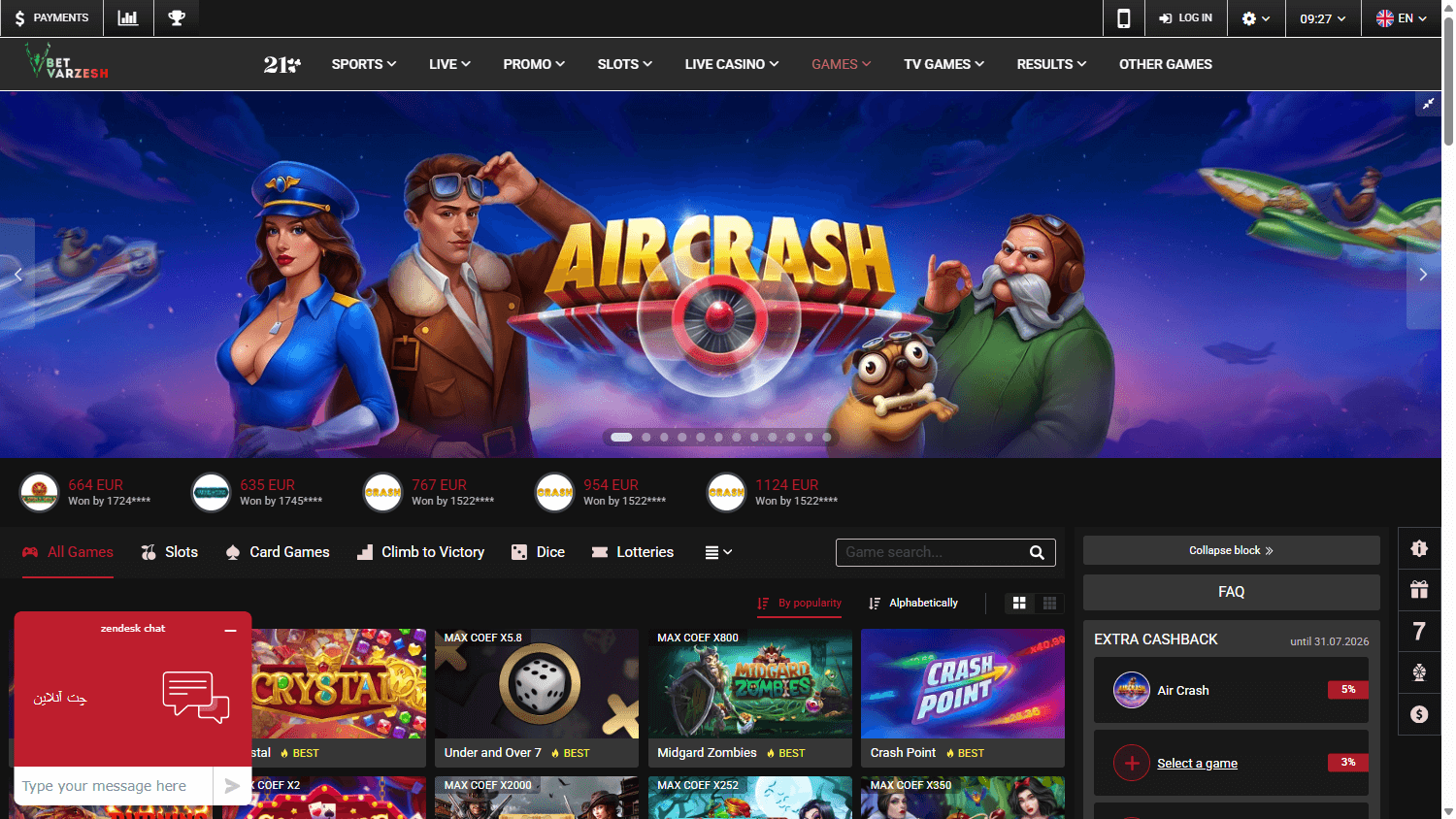Viewport: 1456px width, 819px height.
Task: Open the TV GAMES menu
Action: [944, 64]
